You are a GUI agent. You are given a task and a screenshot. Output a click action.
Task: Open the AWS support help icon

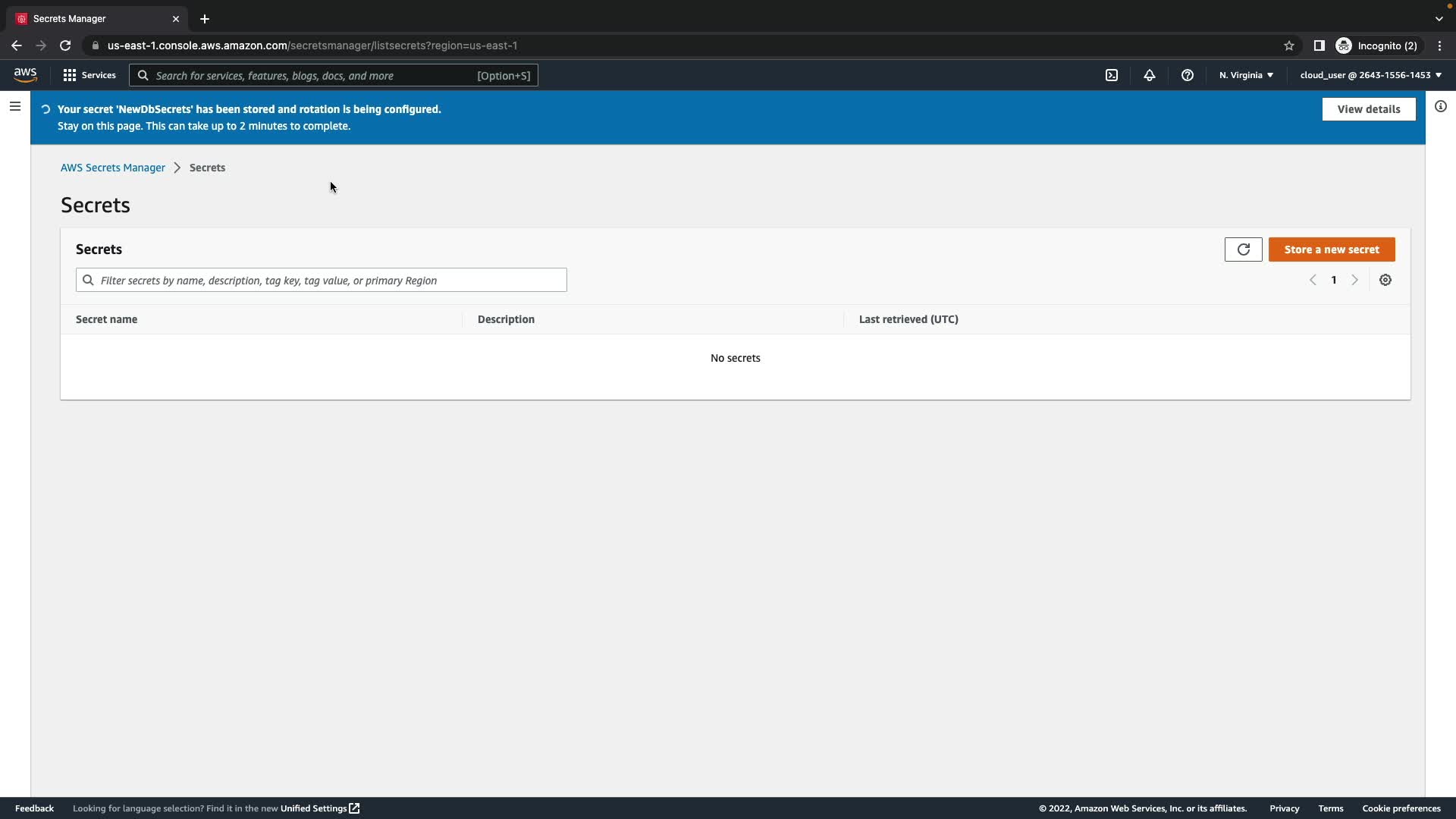coord(1188,75)
